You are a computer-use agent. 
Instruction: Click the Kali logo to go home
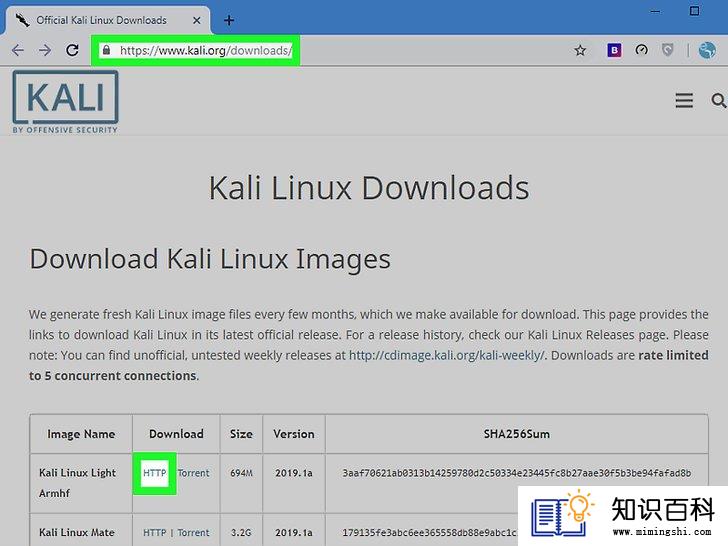(65, 102)
